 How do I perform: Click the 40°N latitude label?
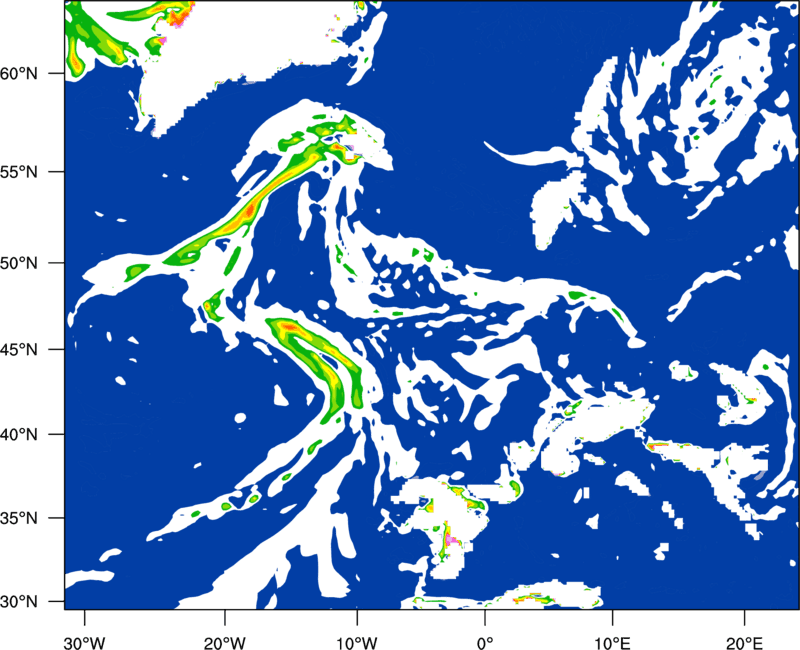coord(19,434)
